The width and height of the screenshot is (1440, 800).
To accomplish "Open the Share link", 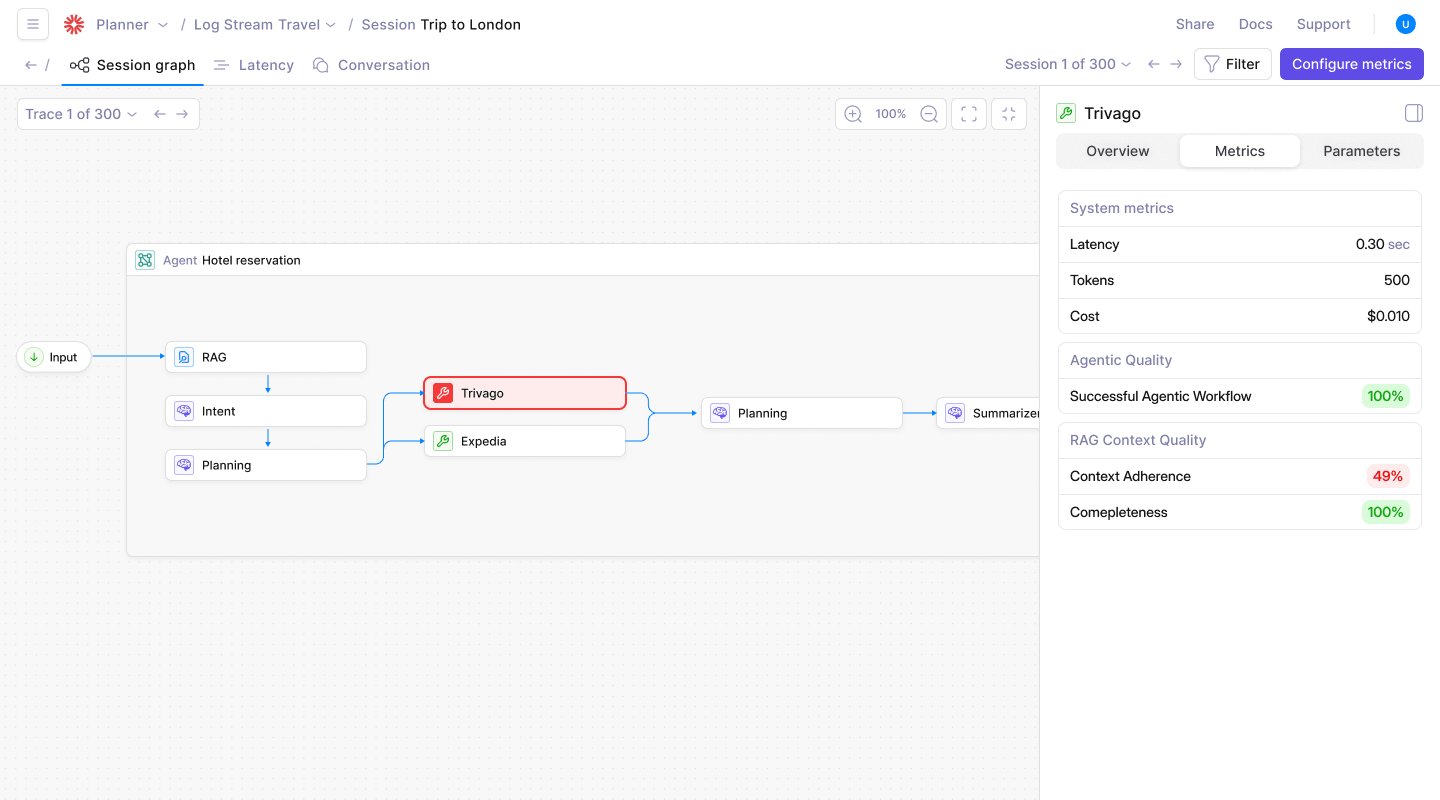I will click(x=1195, y=24).
